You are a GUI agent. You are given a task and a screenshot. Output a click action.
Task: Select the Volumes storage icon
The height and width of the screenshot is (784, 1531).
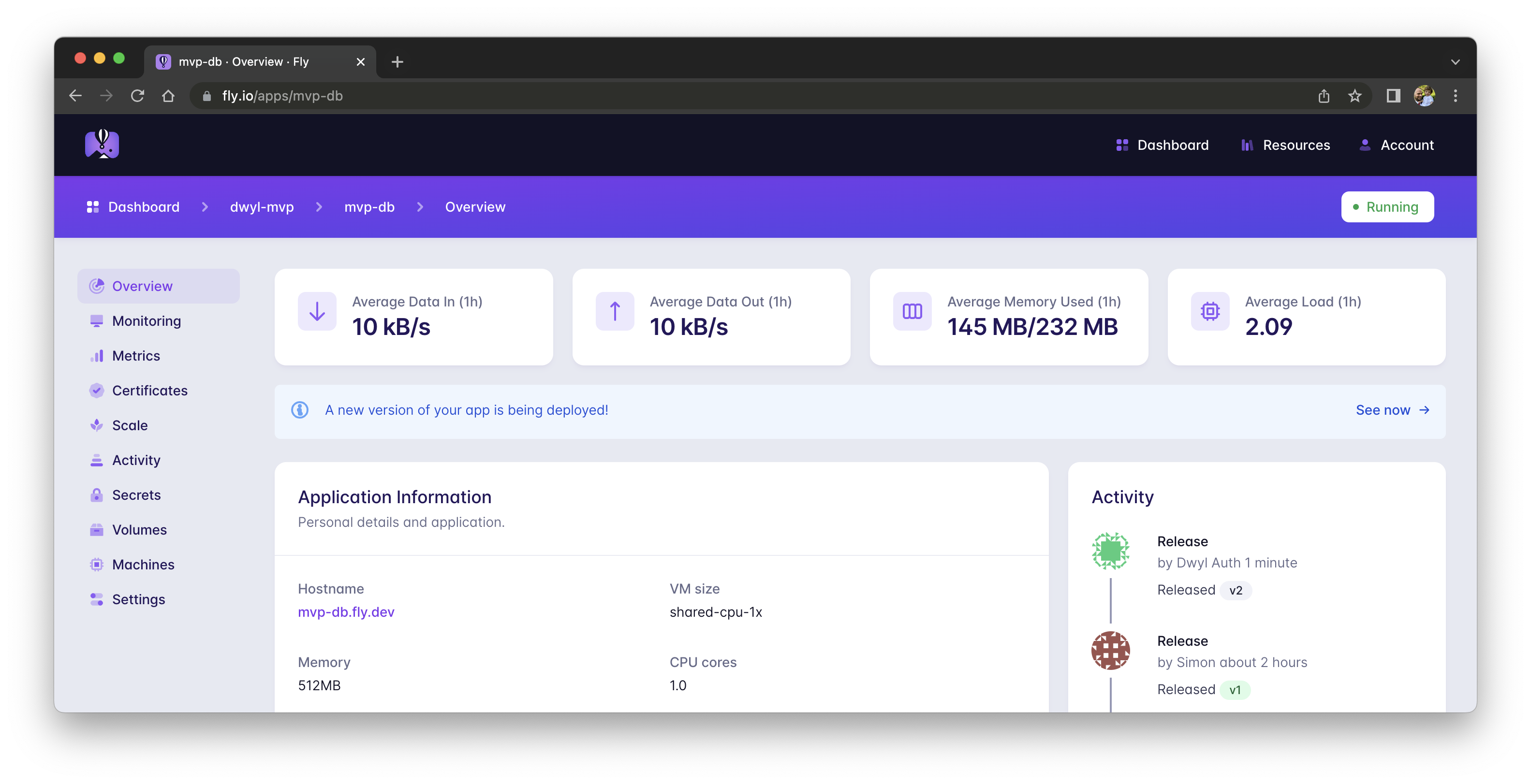pyautogui.click(x=97, y=529)
